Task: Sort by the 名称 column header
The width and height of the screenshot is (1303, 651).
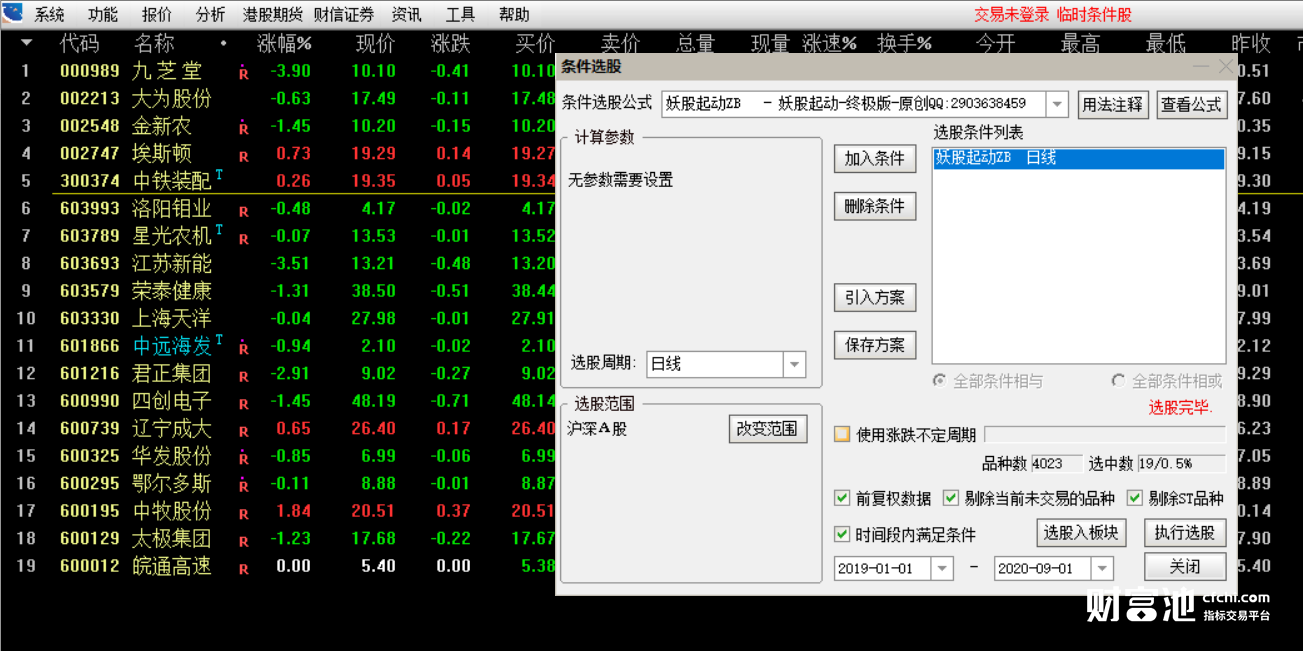Action: point(154,43)
